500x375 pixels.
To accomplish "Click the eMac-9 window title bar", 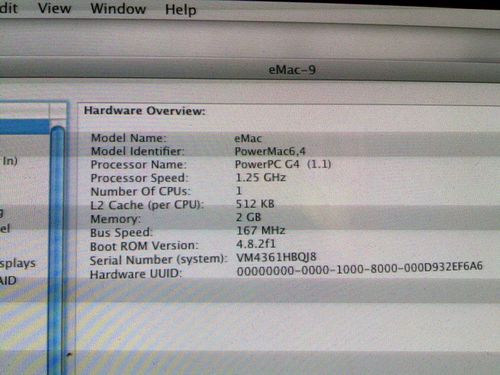I will click(x=292, y=70).
